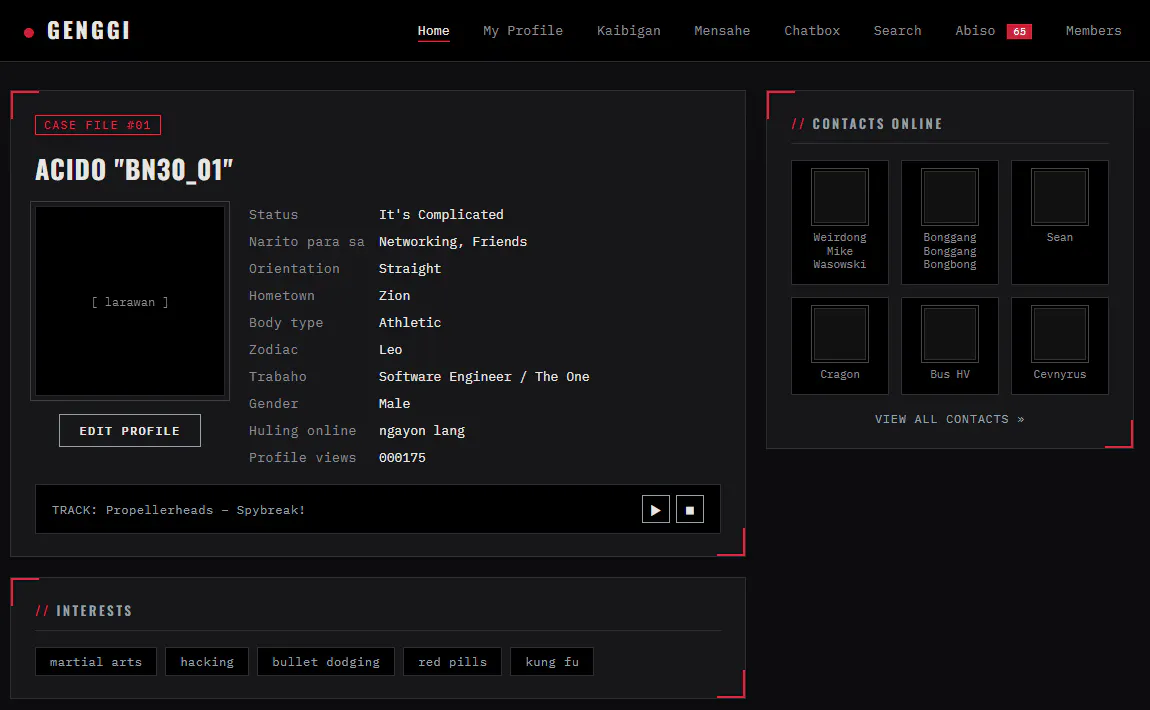Click the 000175 profile views count

click(402, 458)
